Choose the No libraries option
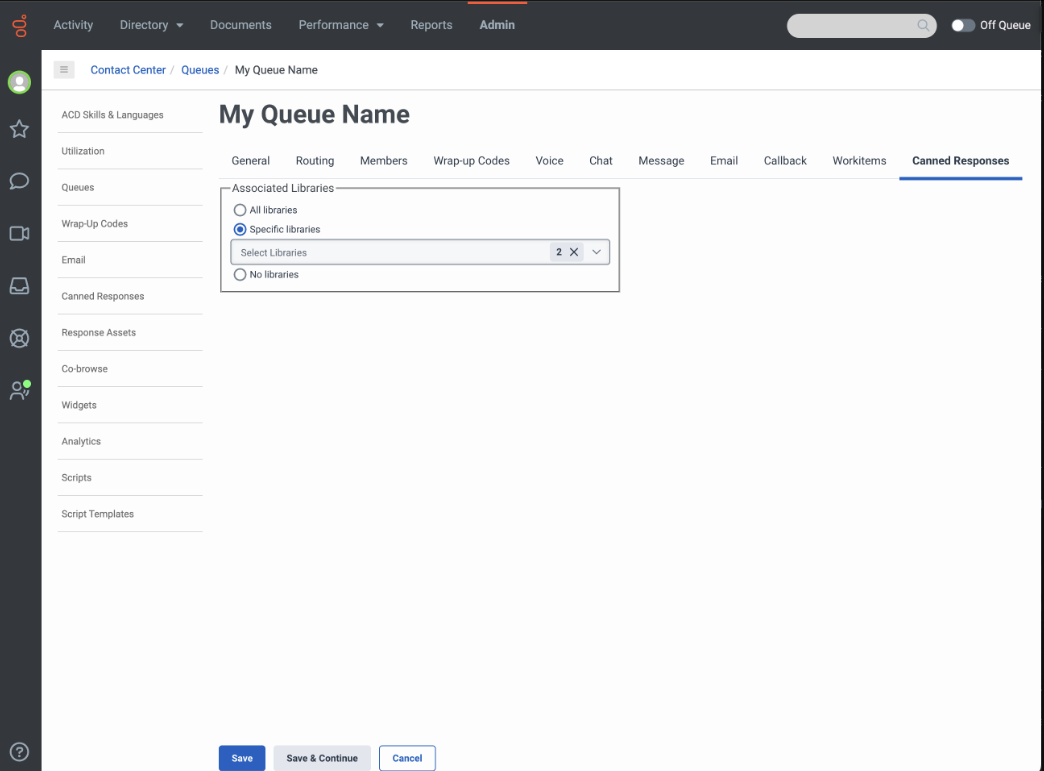The height and width of the screenshot is (771, 1044). (239, 274)
